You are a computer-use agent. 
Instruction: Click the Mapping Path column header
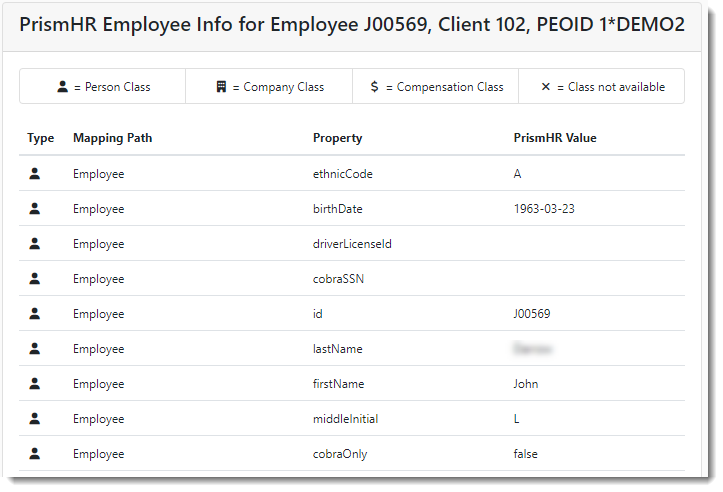pyautogui.click(x=112, y=138)
